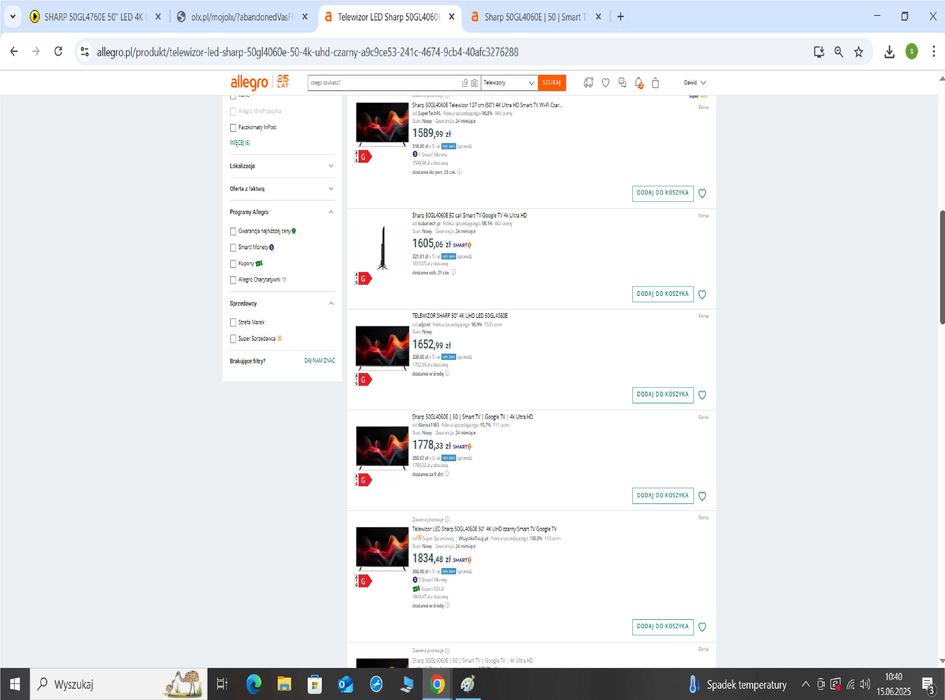Open the Telewizory category dropdown

(x=509, y=83)
